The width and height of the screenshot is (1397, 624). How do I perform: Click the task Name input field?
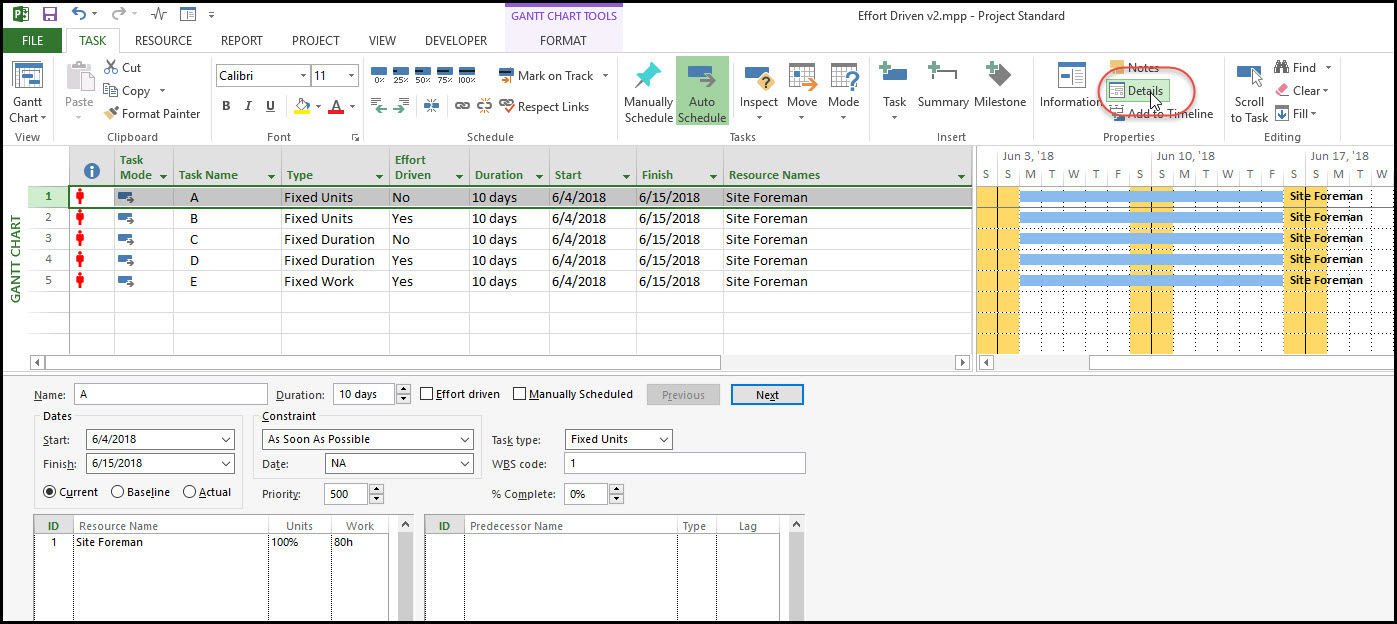click(170, 394)
